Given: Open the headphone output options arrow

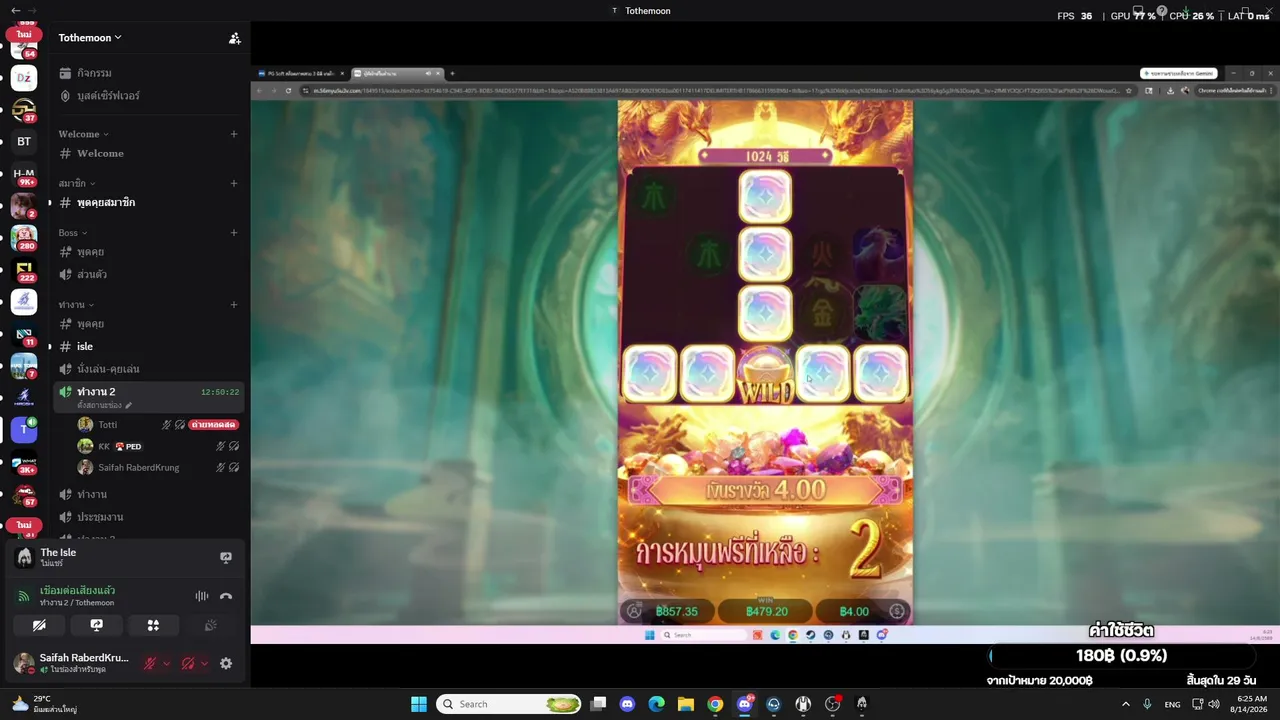Looking at the screenshot, I should pos(204,663).
